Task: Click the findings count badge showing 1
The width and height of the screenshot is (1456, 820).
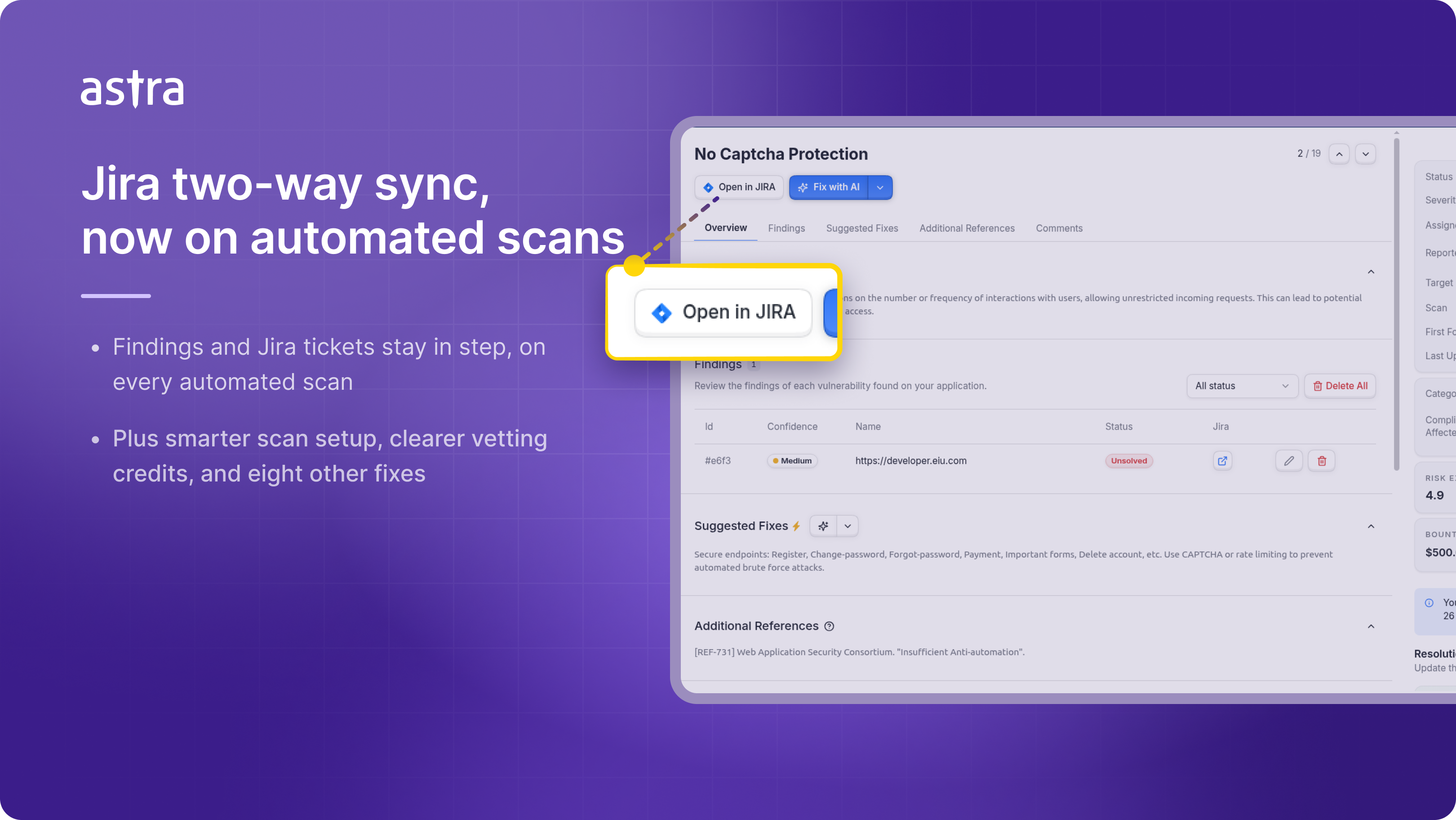Action: coord(754,364)
